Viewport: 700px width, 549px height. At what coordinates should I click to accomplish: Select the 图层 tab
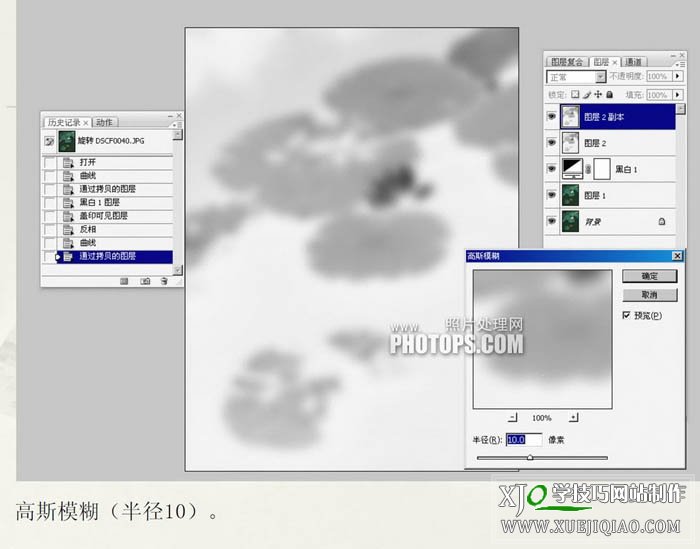point(601,62)
